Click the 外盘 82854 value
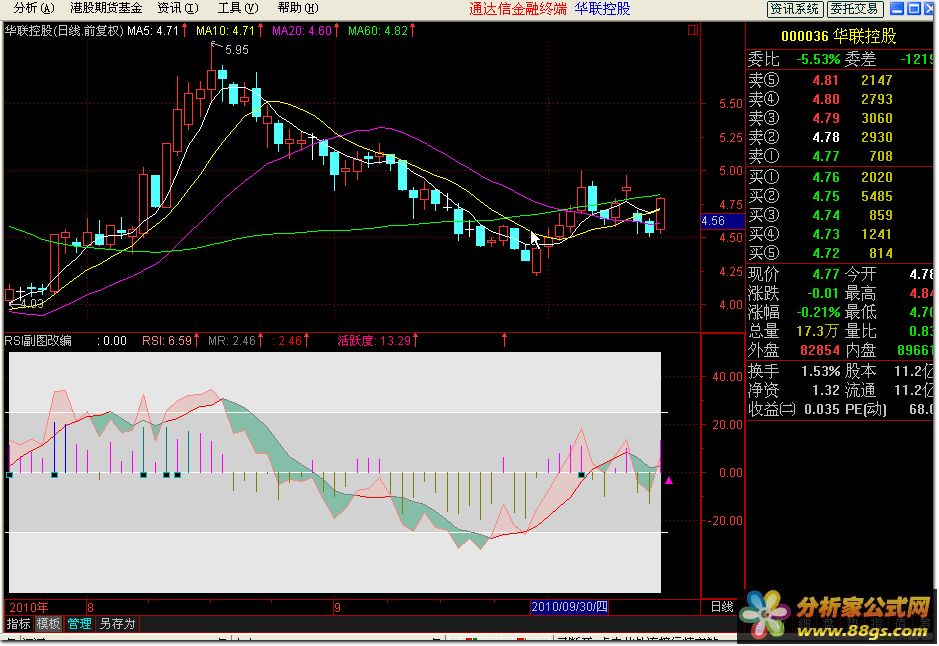 [x=820, y=350]
